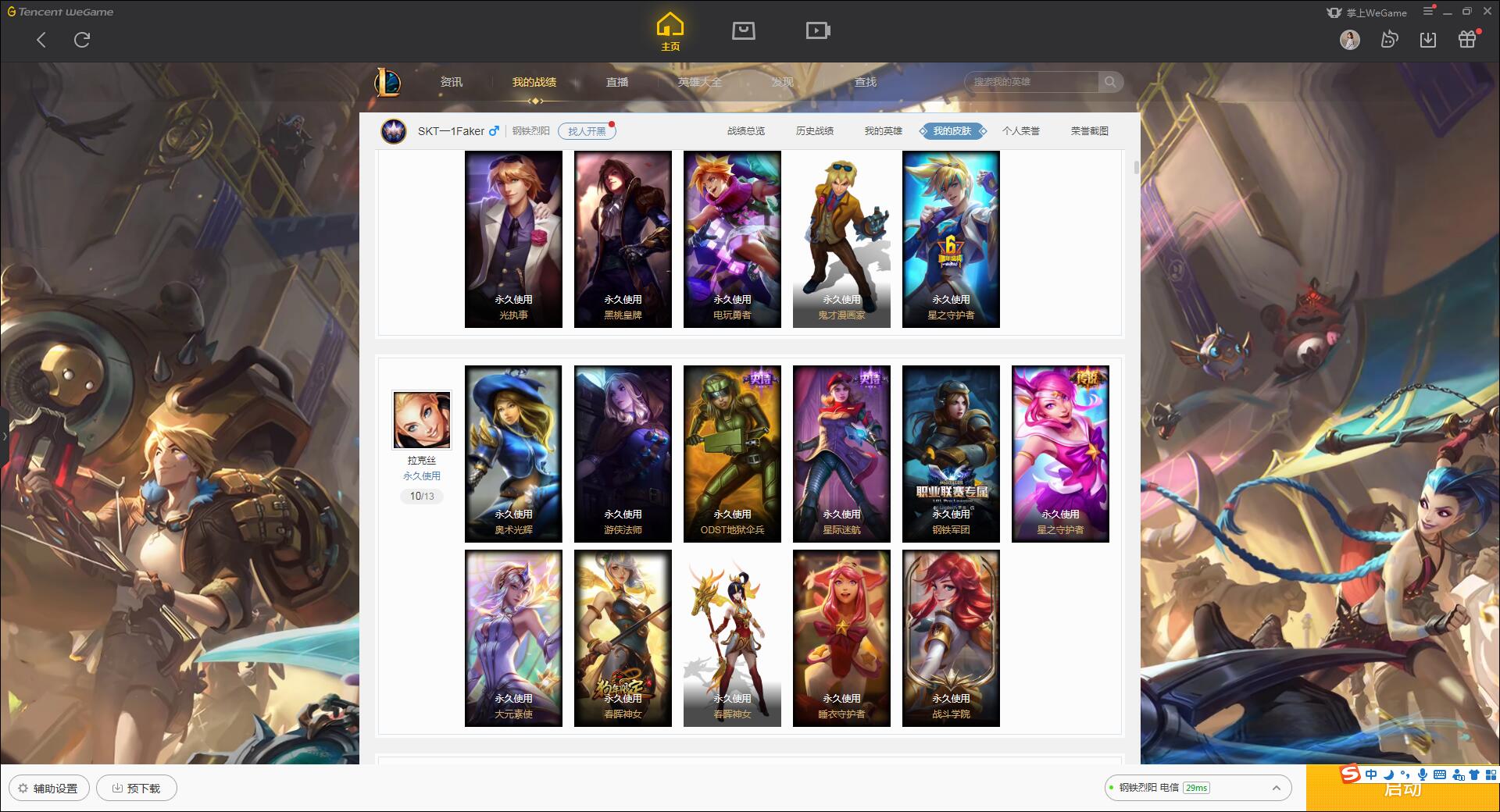This screenshot has width=1500, height=812.
Task: Toggle Sogou 中 Chinese input mode
Action: tap(1371, 775)
